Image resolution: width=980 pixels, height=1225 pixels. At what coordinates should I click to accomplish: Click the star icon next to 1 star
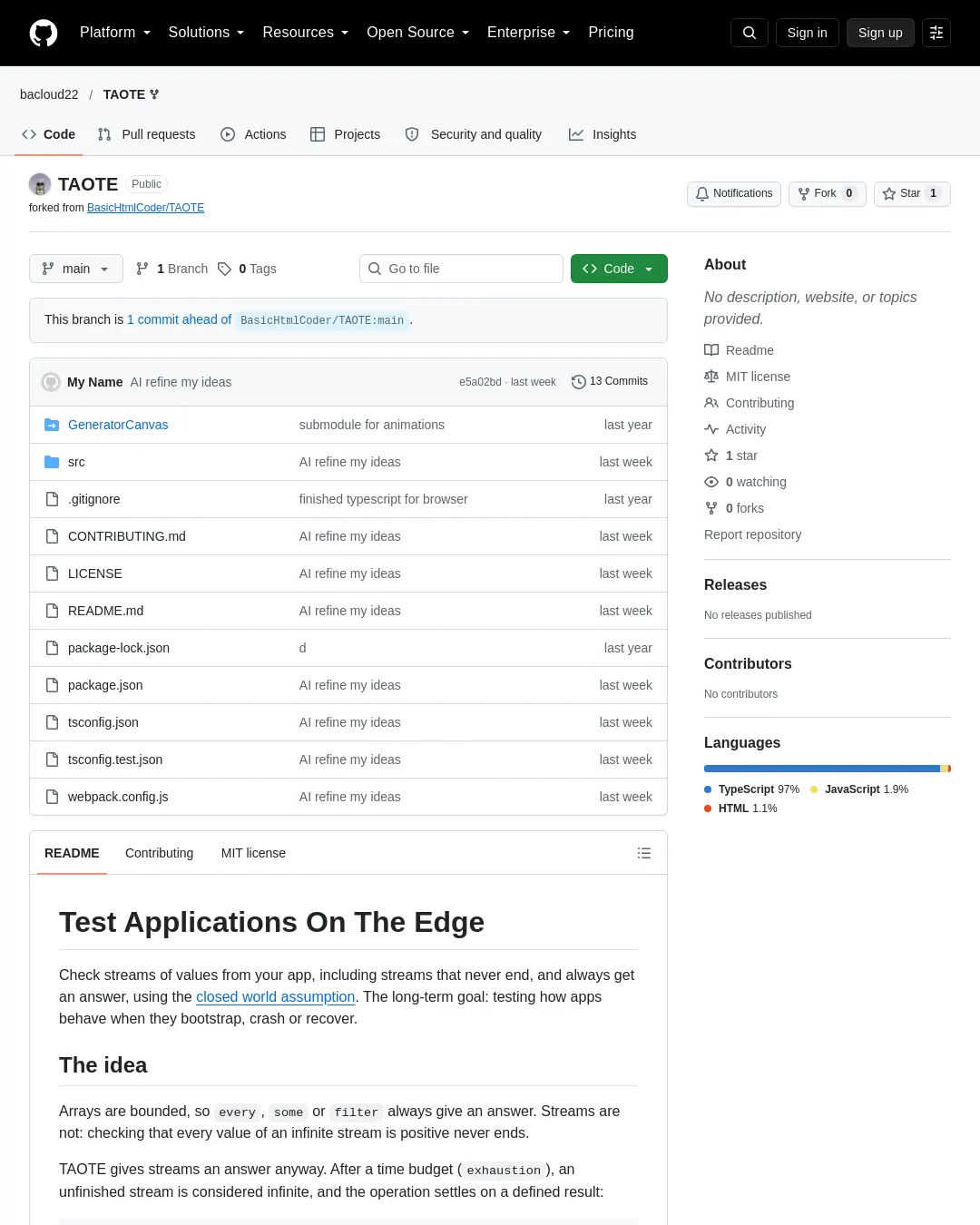coord(711,456)
